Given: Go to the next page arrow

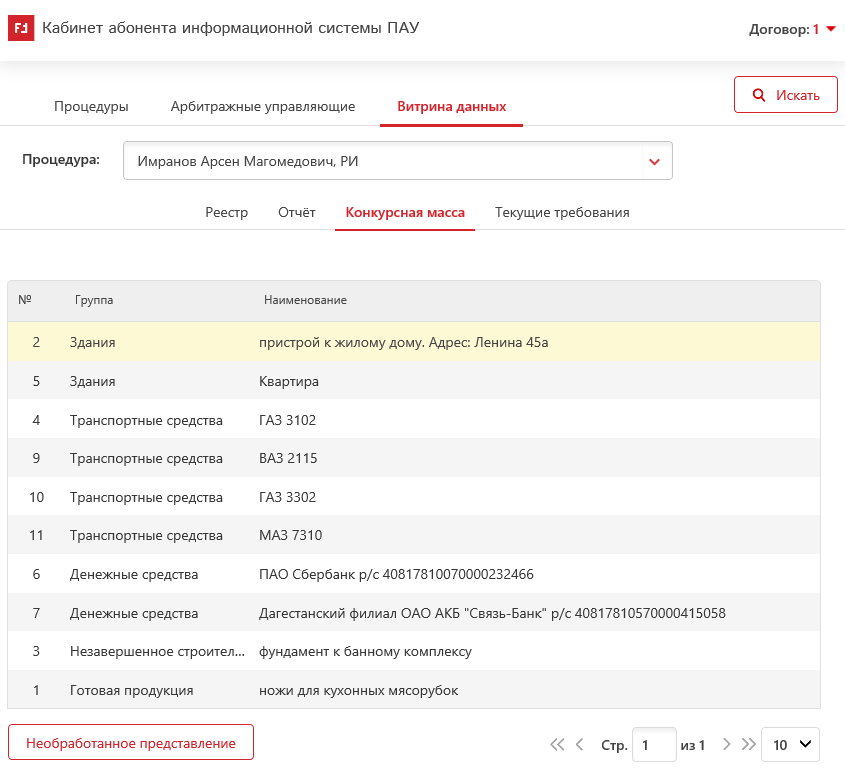Looking at the screenshot, I should click(727, 744).
